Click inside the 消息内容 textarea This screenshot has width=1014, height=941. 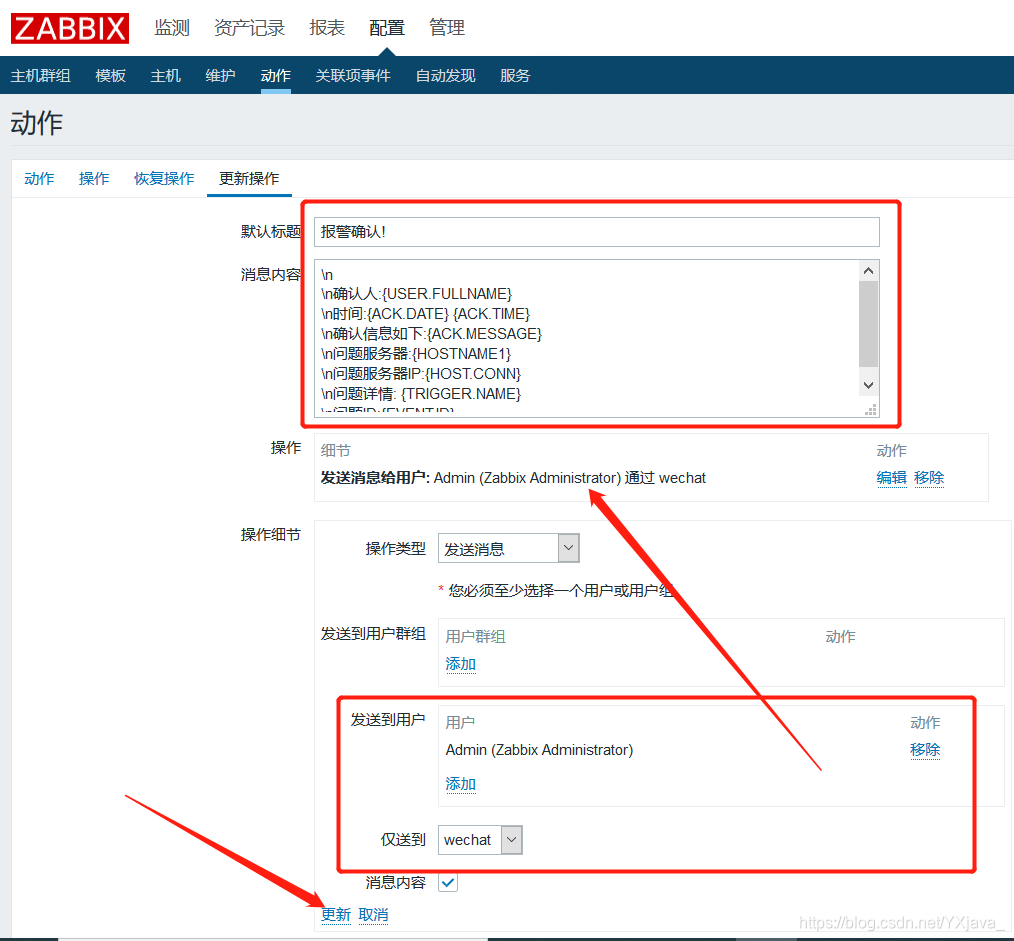pyautogui.click(x=586, y=338)
